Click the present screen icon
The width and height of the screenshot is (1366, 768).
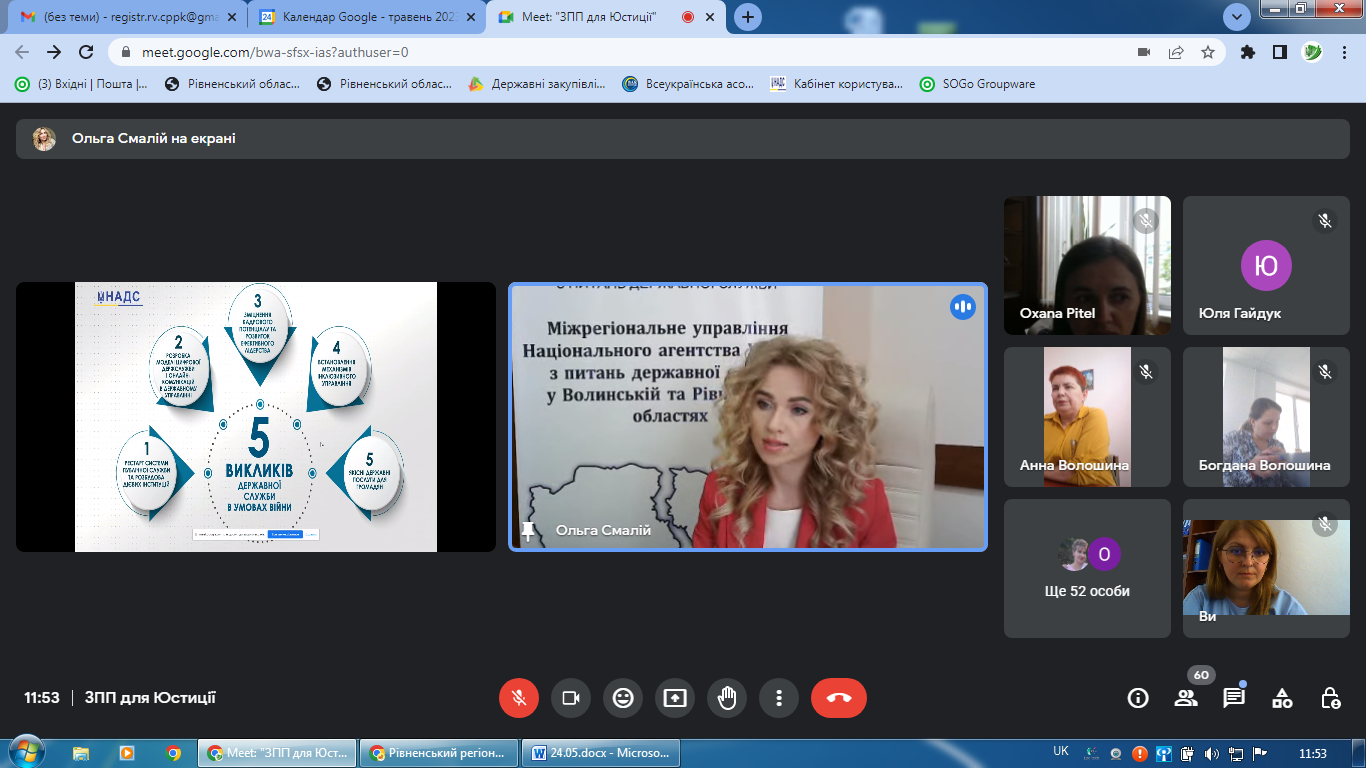pyautogui.click(x=675, y=698)
